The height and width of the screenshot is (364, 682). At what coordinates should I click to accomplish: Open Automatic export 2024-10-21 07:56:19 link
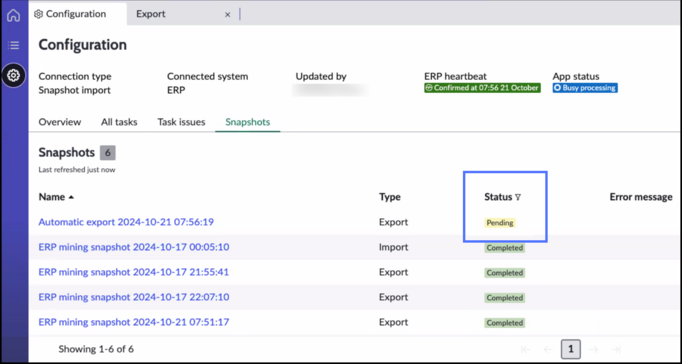(x=126, y=222)
